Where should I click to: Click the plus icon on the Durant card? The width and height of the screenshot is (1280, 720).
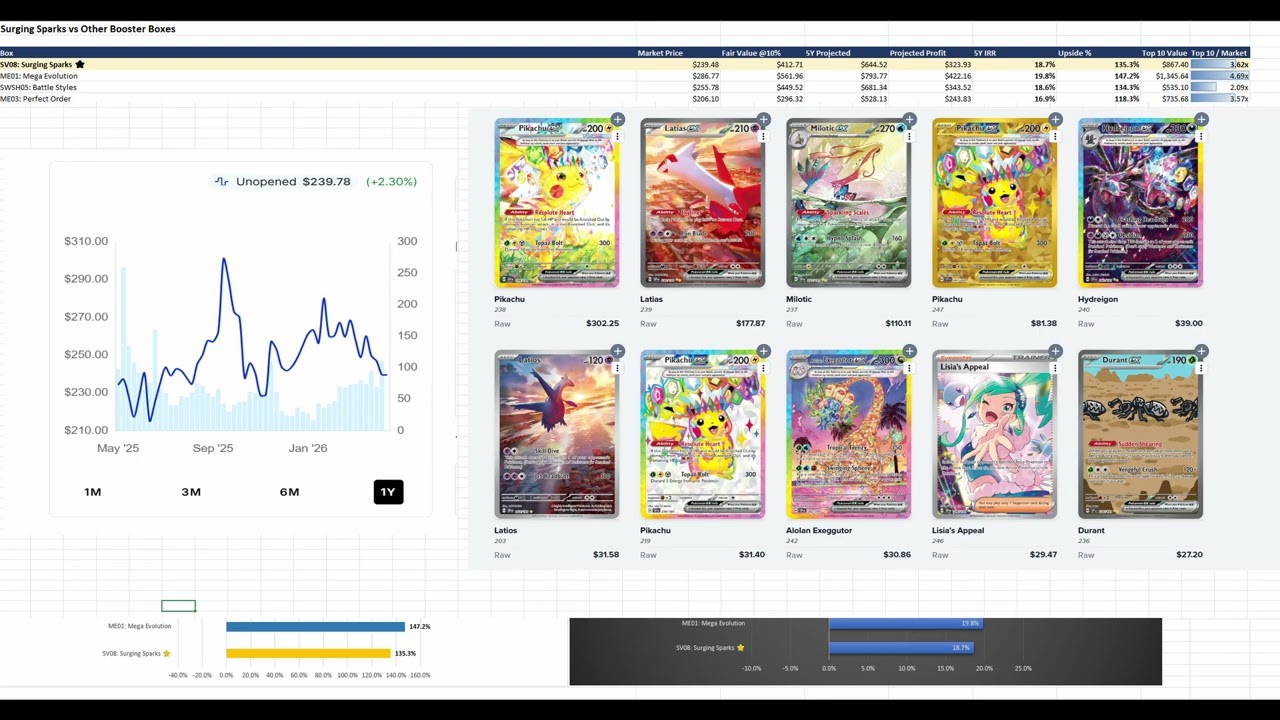[x=1202, y=351]
